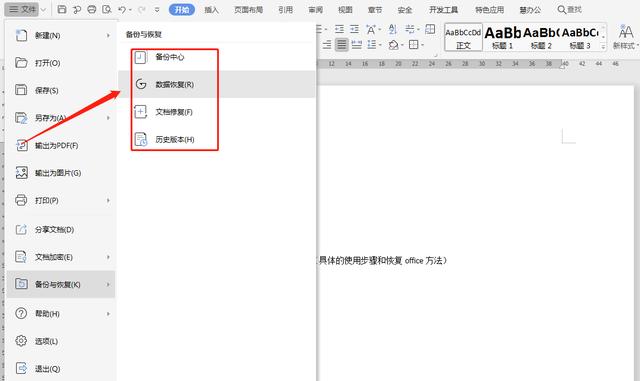
Task: Click the Chinese layout A icon
Action: coord(371,29)
